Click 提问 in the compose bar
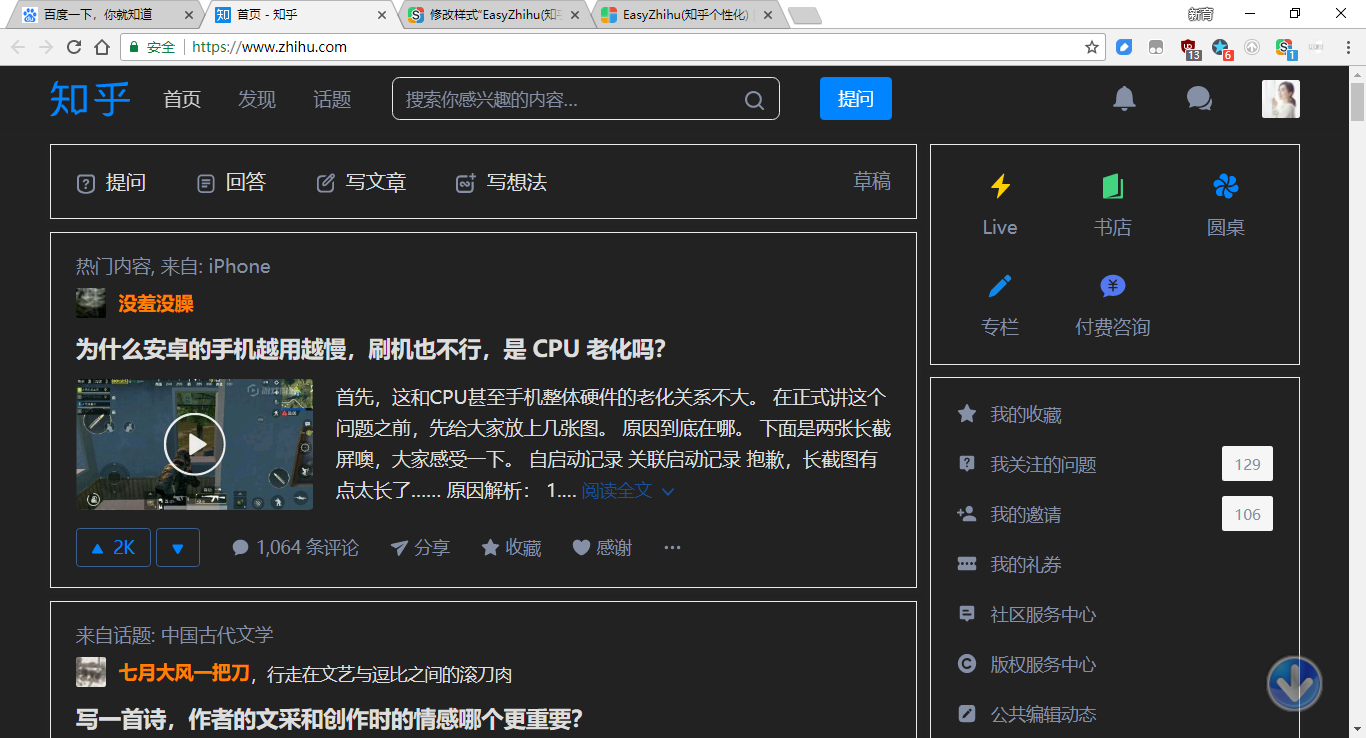 coord(112,182)
